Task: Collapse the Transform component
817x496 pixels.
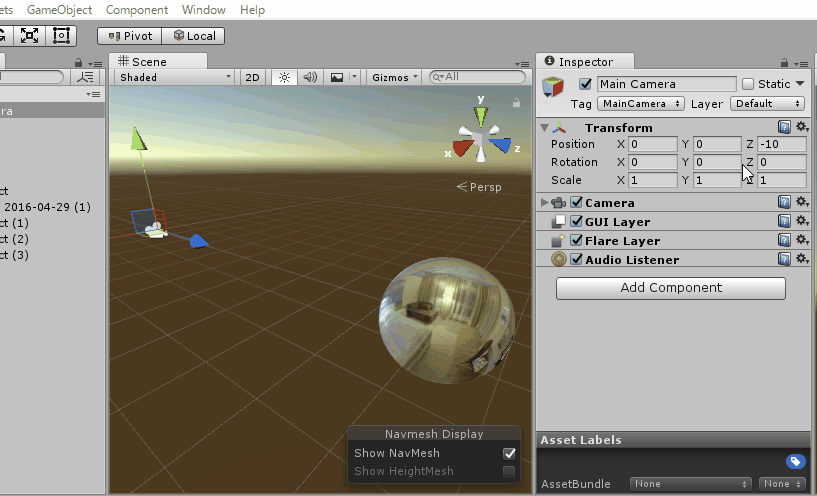Action: click(x=544, y=128)
